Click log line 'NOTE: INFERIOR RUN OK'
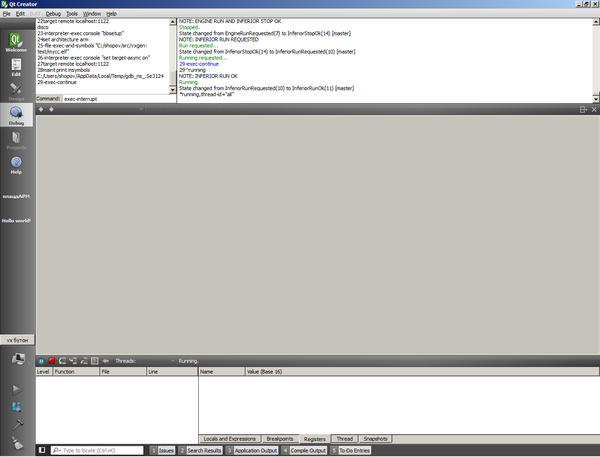Screen dimensions: 600x458 208,76
